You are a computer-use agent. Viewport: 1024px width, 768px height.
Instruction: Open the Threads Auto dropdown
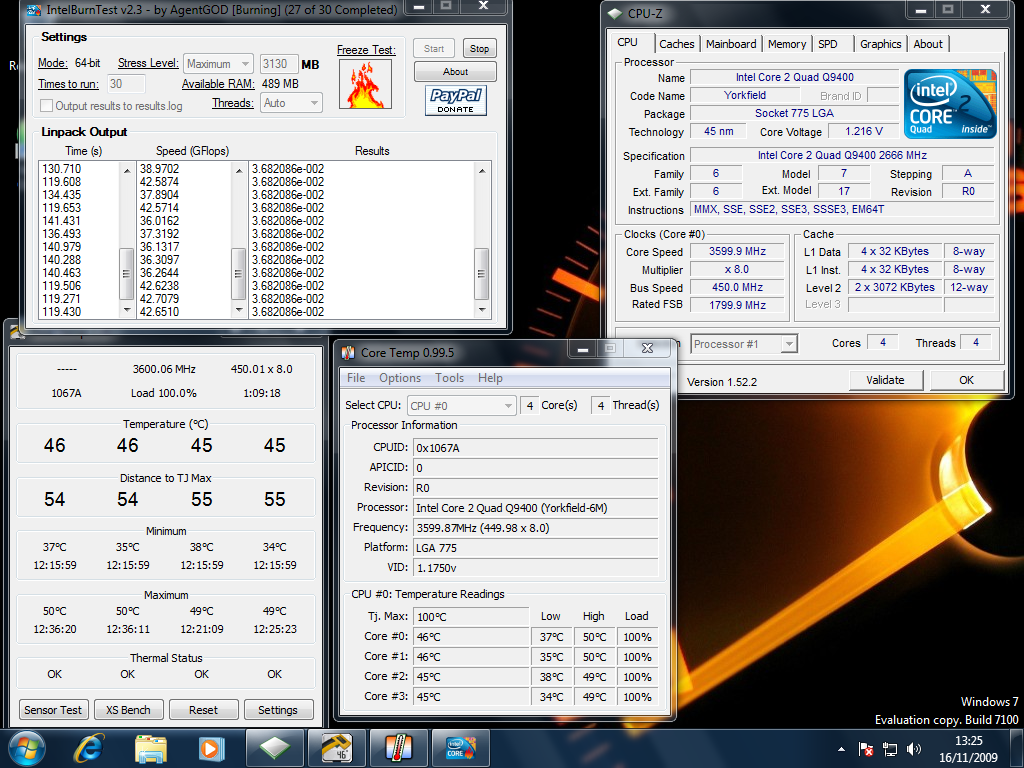coord(291,103)
